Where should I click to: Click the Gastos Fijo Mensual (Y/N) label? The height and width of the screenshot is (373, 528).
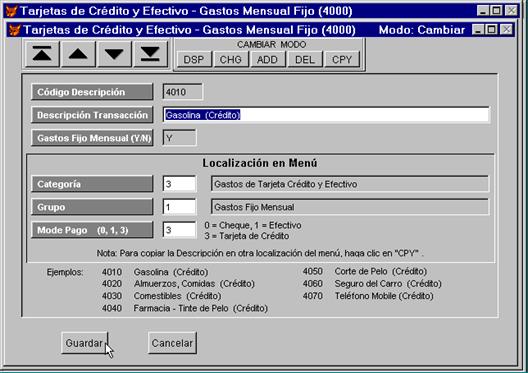92,138
